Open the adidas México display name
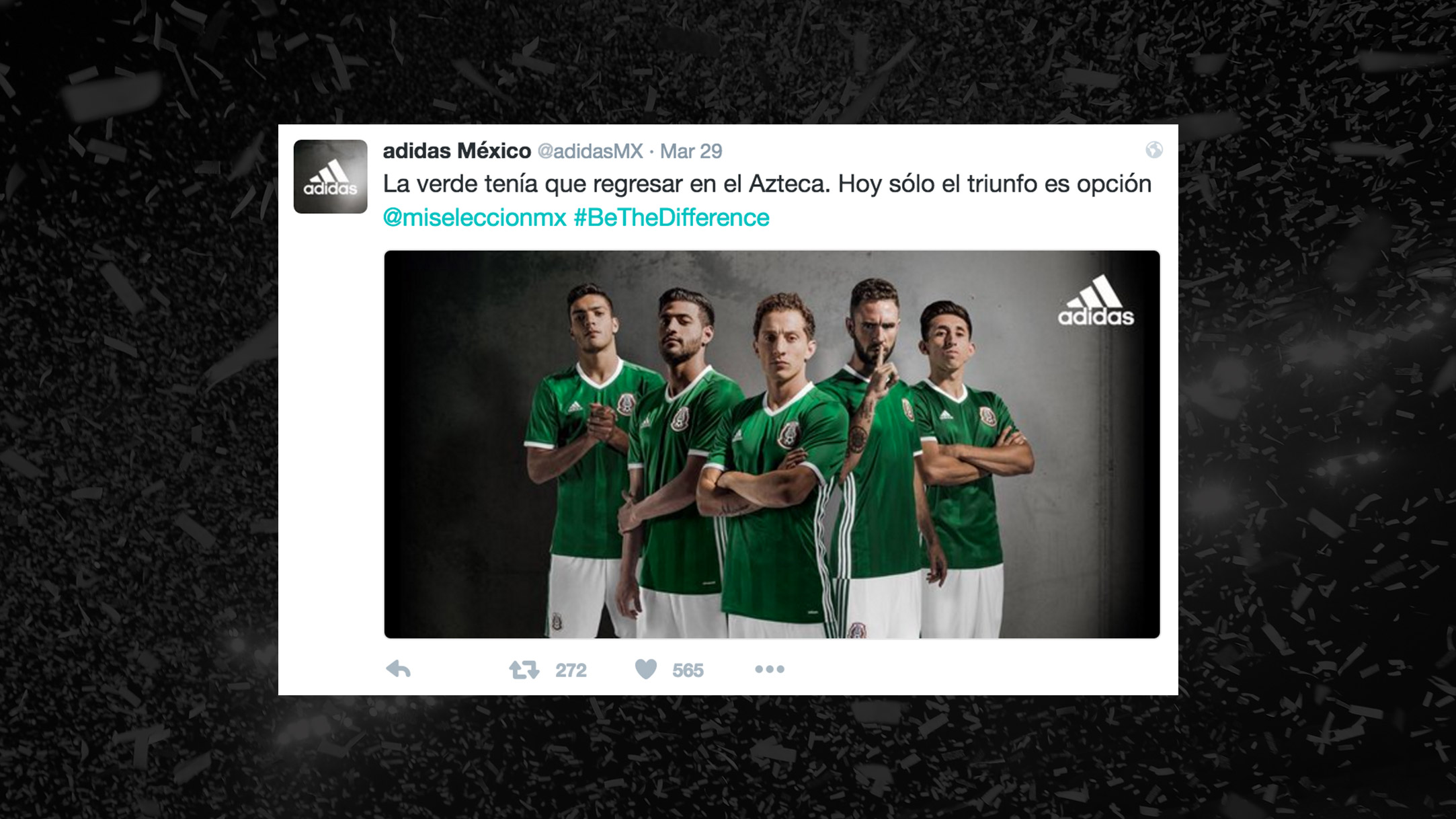Screen dimensions: 1456x819 (x=456, y=151)
